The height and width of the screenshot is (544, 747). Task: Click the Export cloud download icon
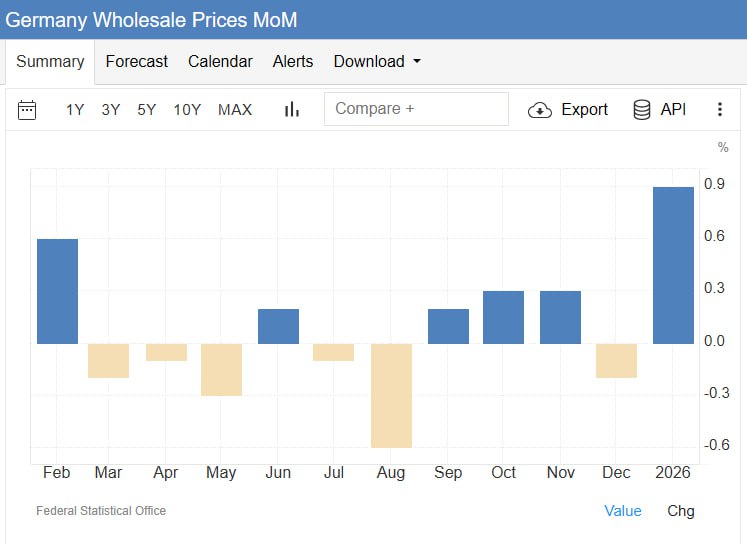(540, 110)
